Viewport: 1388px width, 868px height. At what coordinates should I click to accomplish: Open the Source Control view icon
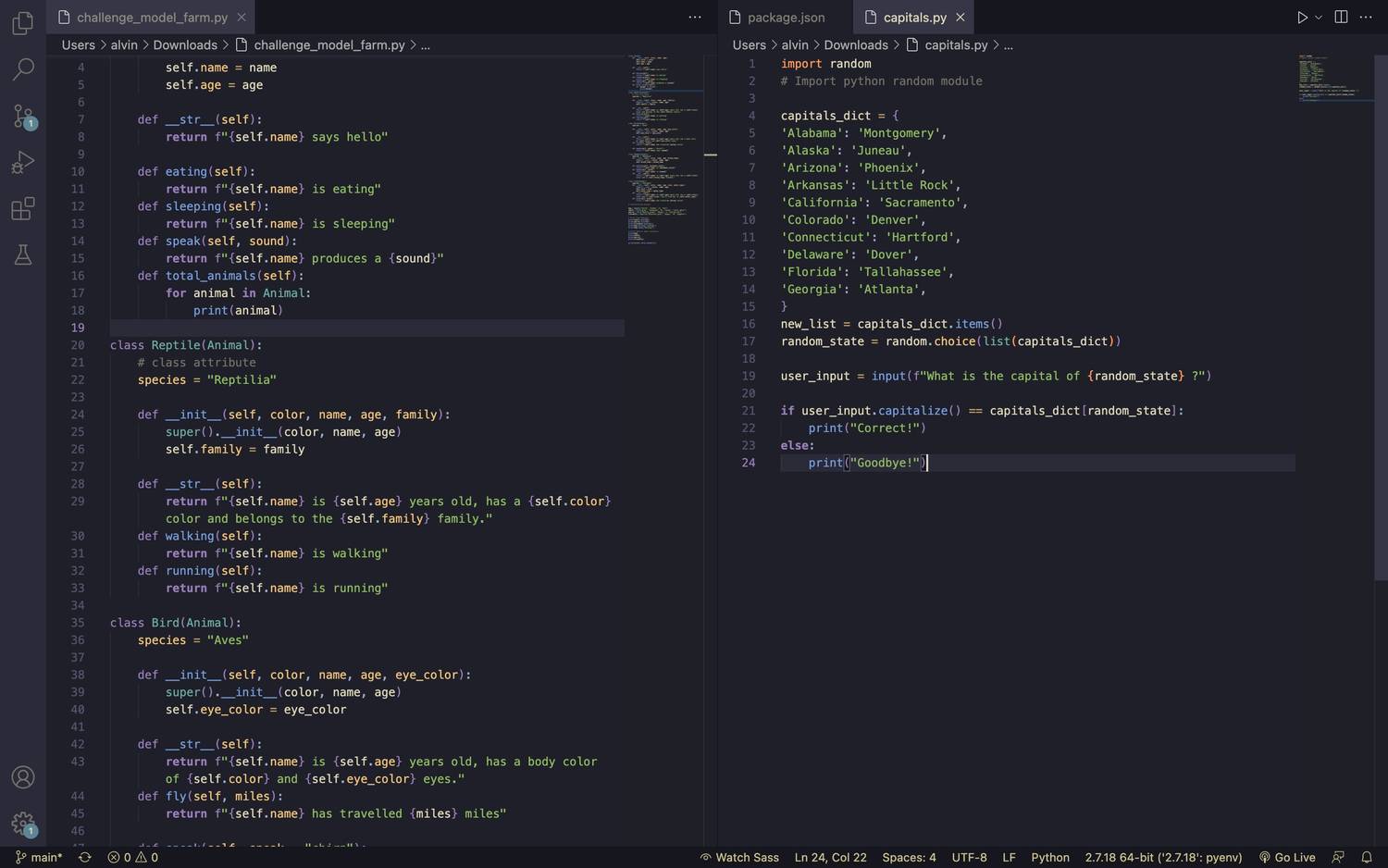point(23,116)
